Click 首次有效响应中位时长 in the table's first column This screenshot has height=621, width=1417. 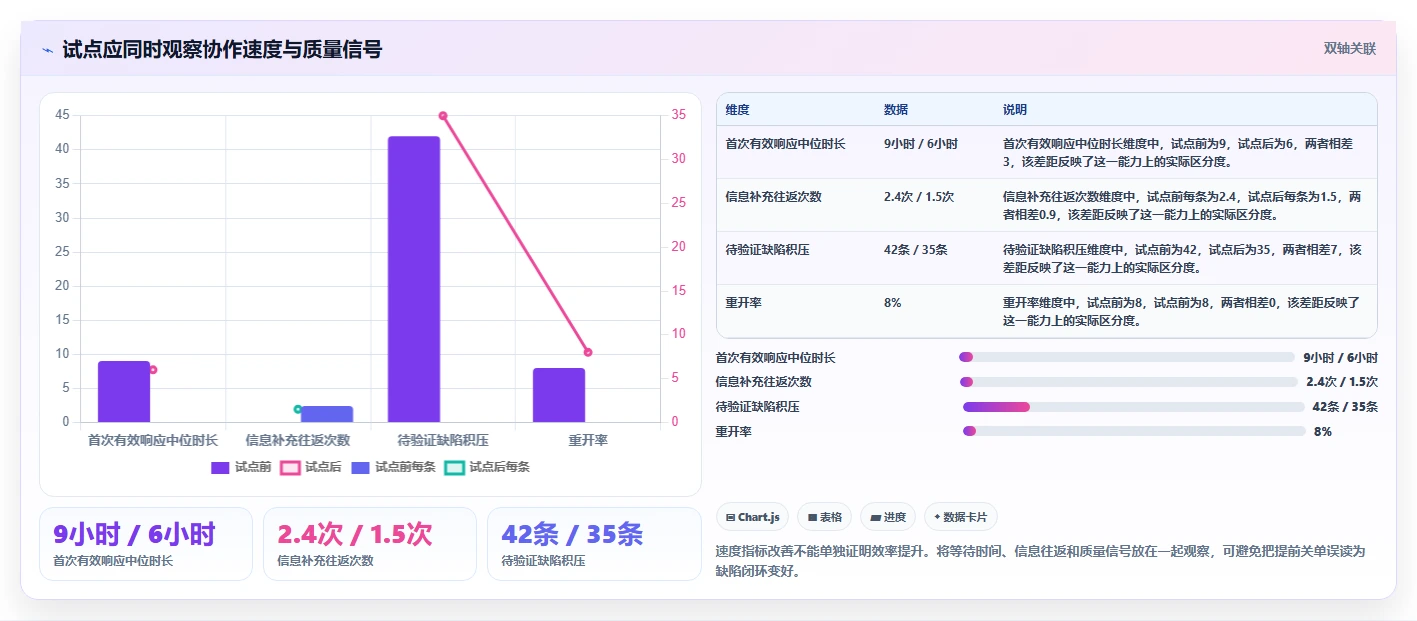click(x=786, y=144)
